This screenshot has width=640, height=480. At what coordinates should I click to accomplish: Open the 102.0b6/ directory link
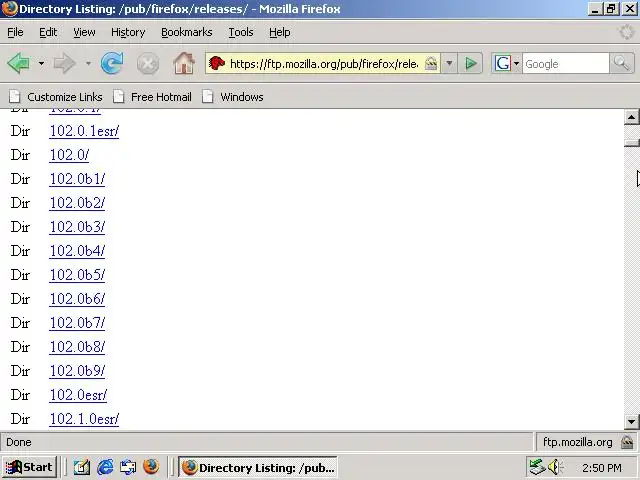coord(77,299)
